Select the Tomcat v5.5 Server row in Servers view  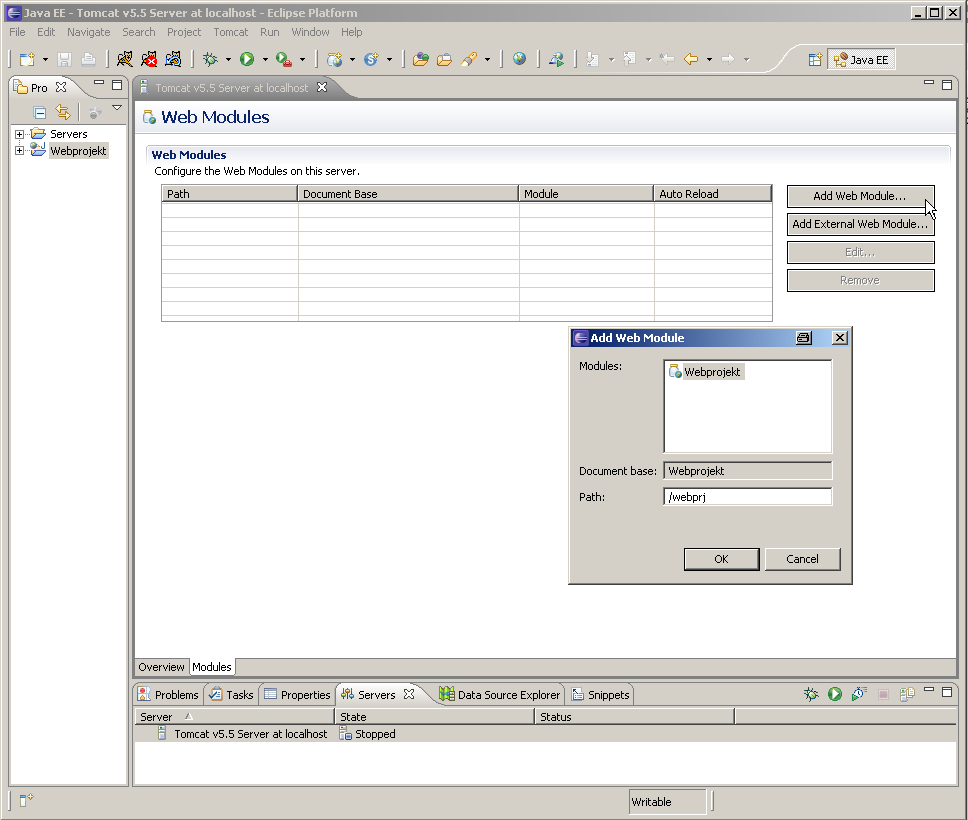tap(545, 734)
